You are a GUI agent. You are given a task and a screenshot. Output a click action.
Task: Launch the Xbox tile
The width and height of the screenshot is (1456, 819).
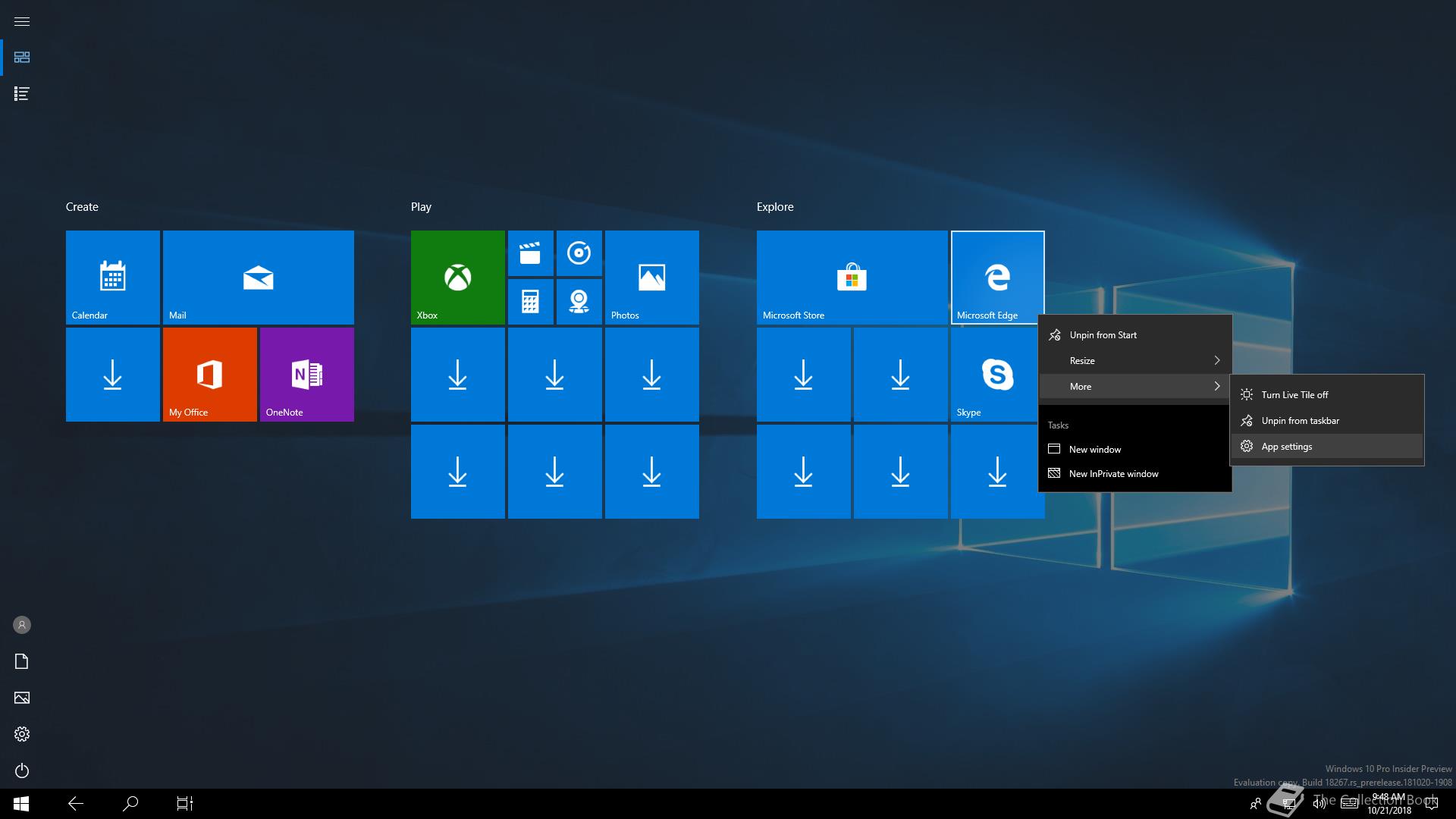[457, 278]
